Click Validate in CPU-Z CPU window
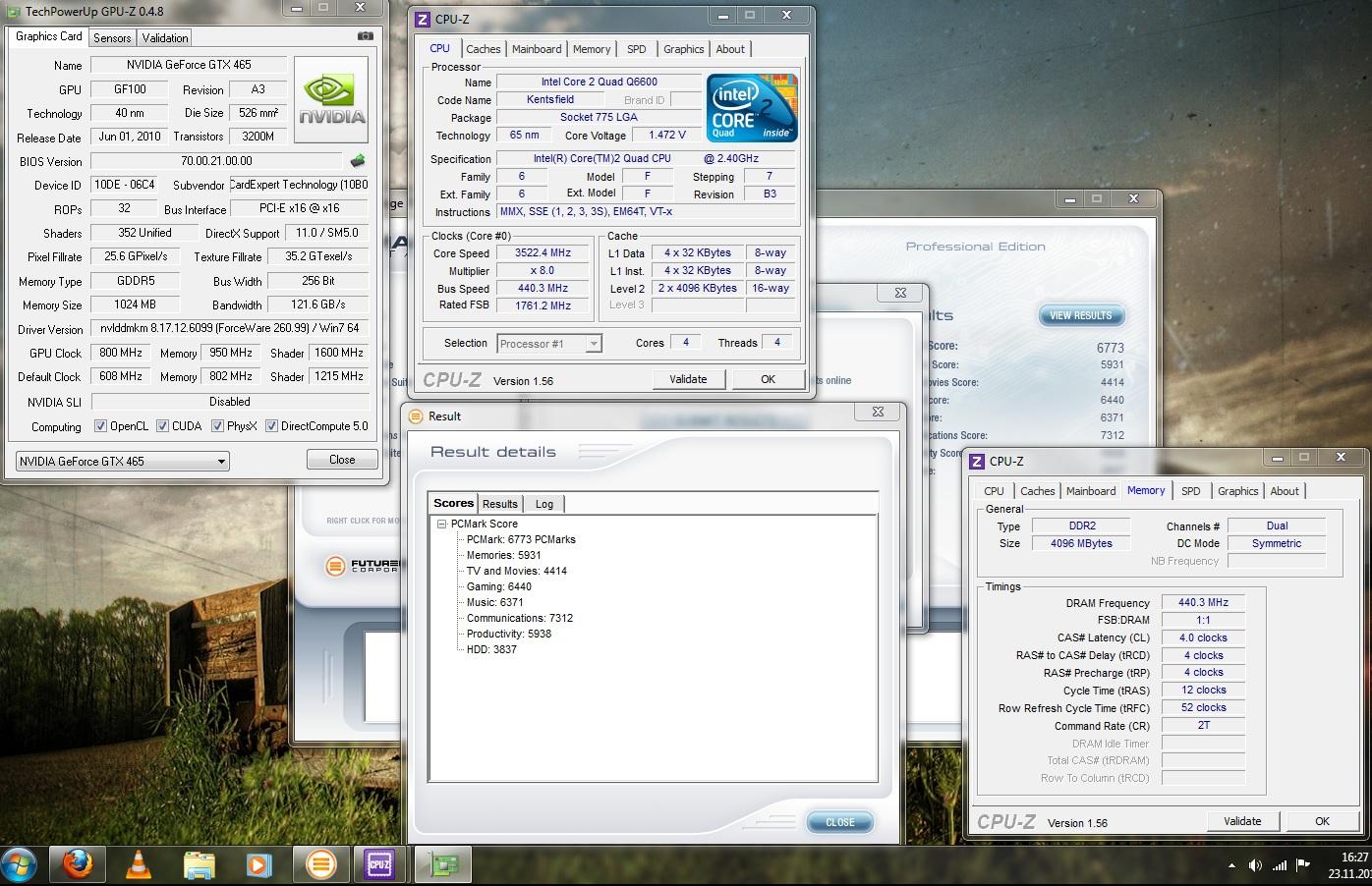Screen dimensions: 1372x886 pos(688,379)
